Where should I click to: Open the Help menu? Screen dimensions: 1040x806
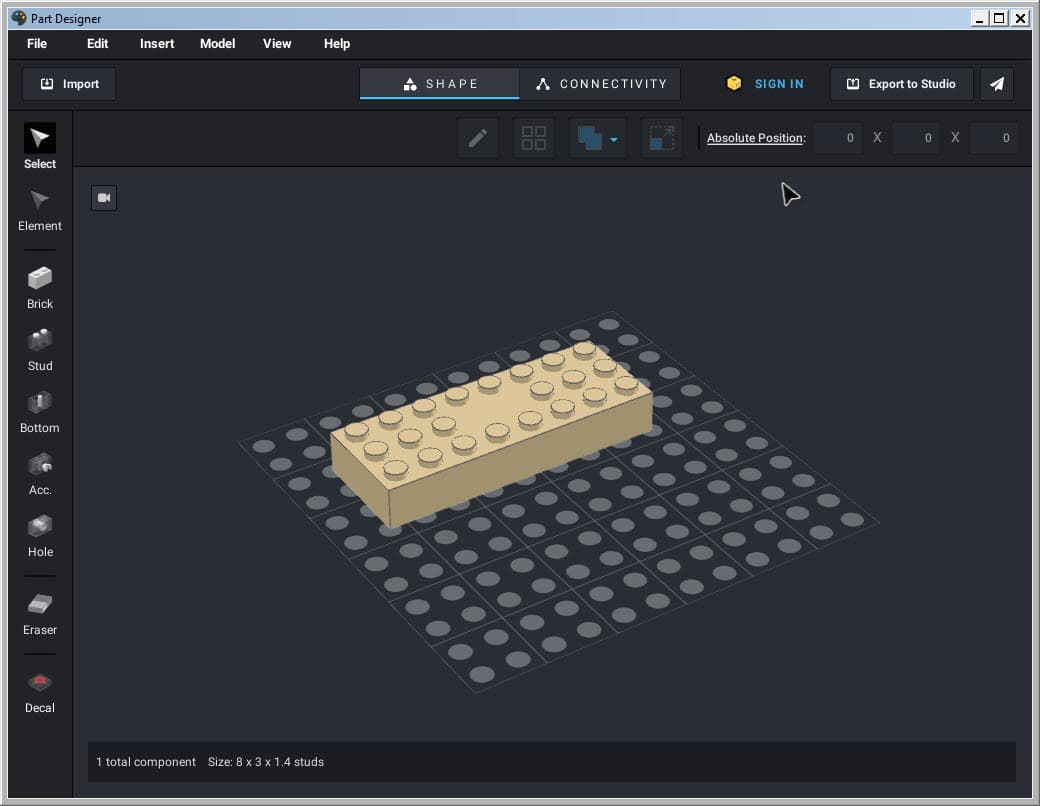coord(337,44)
